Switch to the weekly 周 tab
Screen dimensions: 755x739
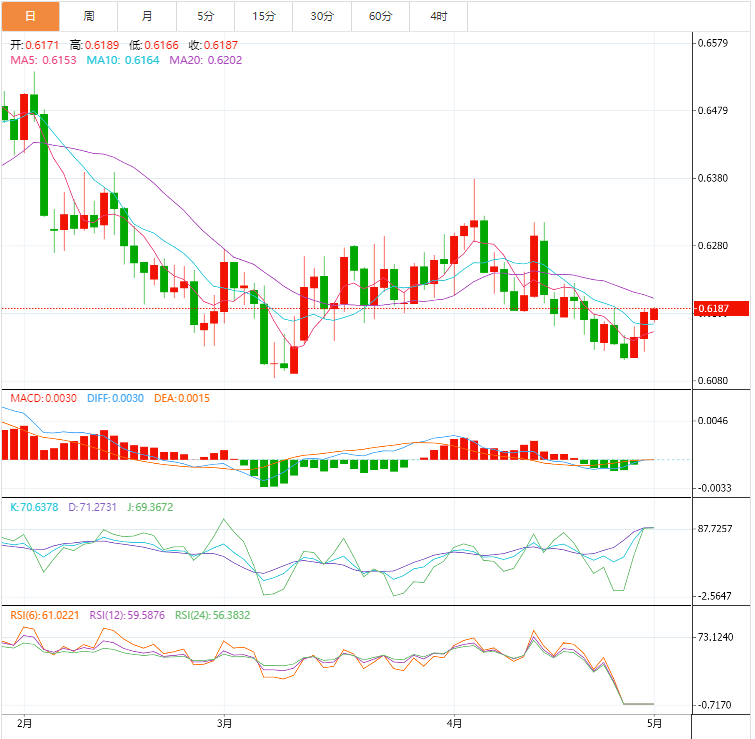(89, 16)
